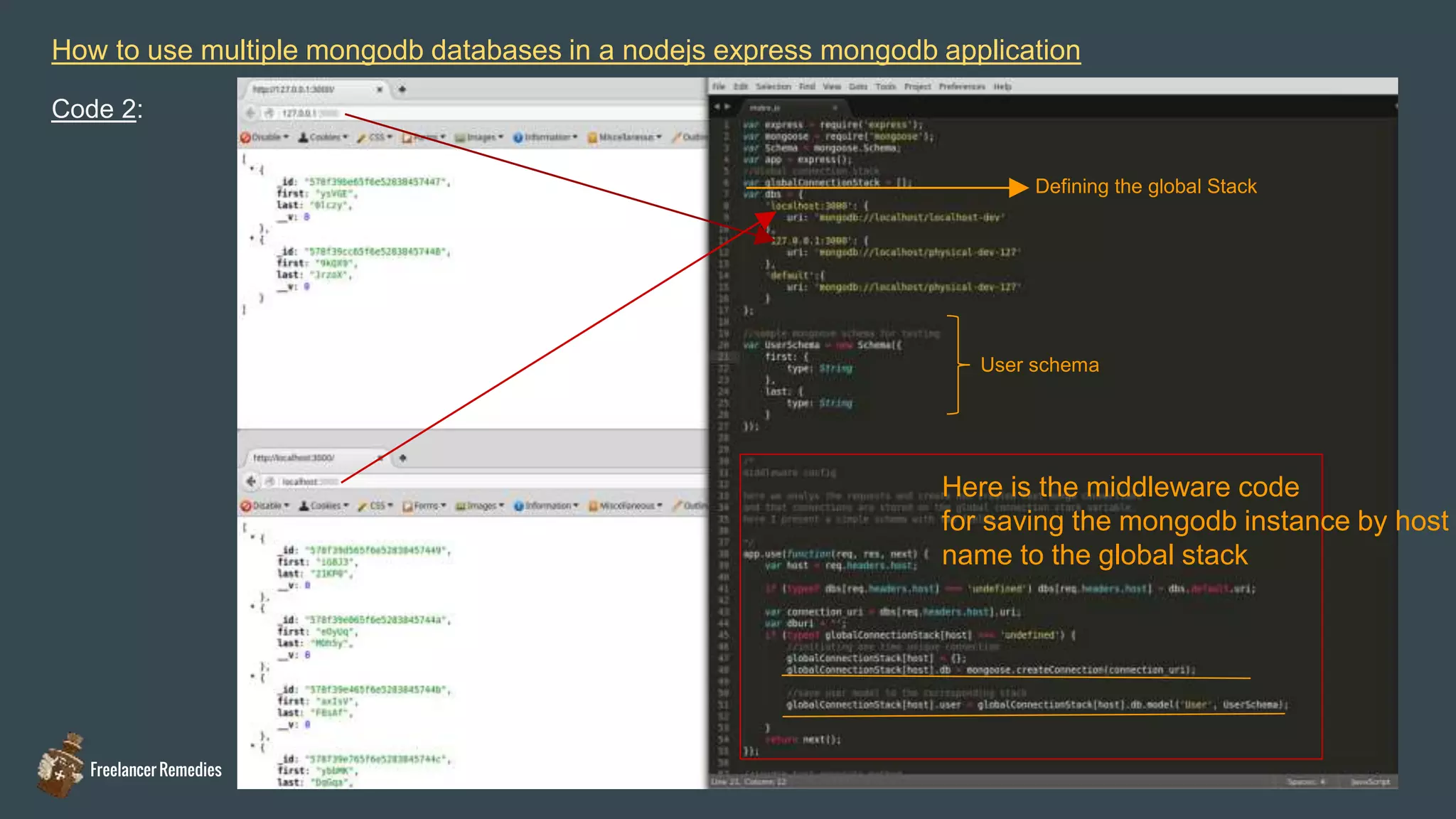Collapse the second JSON object in the localhost page
The image size is (1456, 819).
252,607
